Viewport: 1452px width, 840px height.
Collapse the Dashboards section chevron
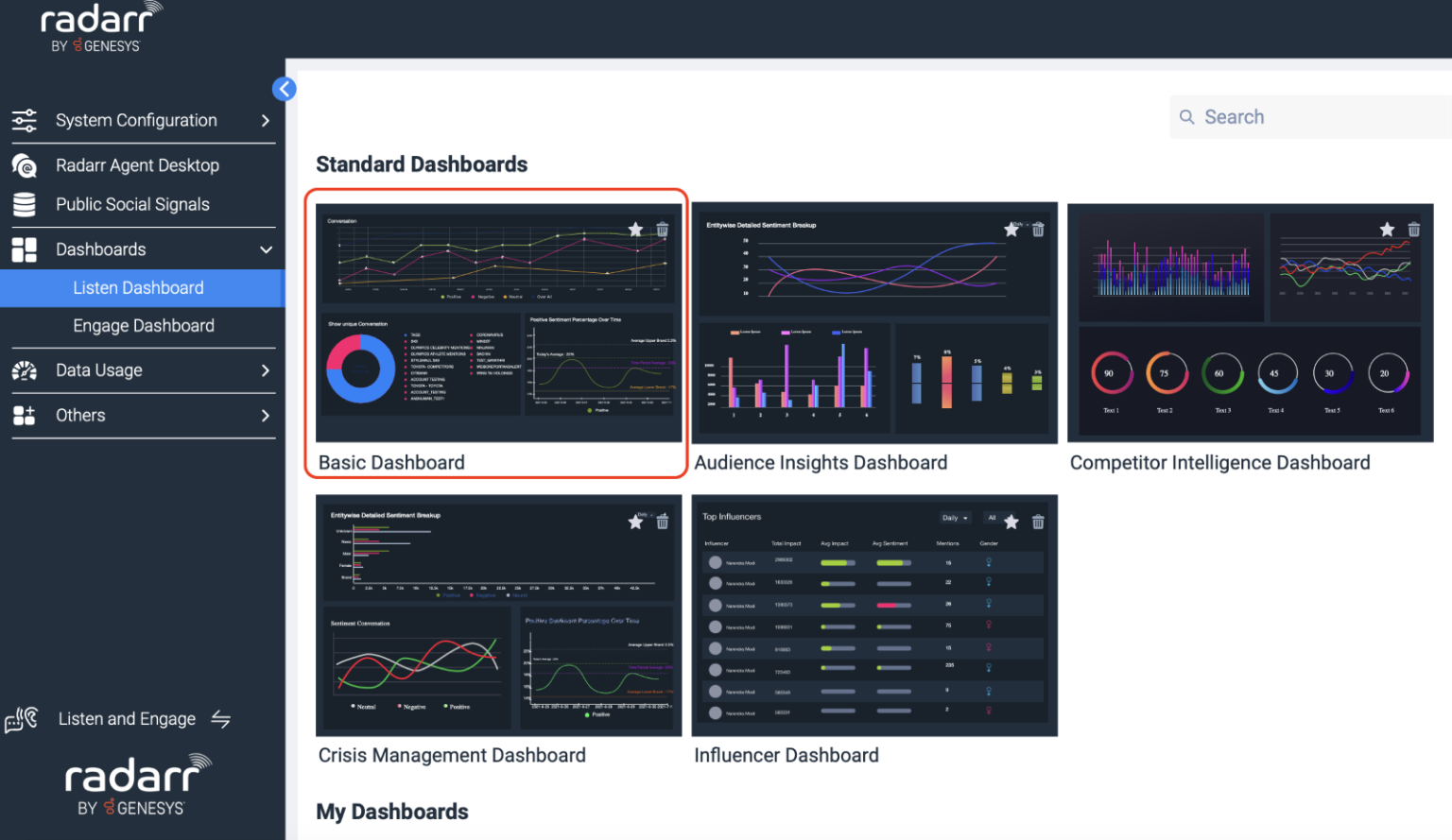265,249
